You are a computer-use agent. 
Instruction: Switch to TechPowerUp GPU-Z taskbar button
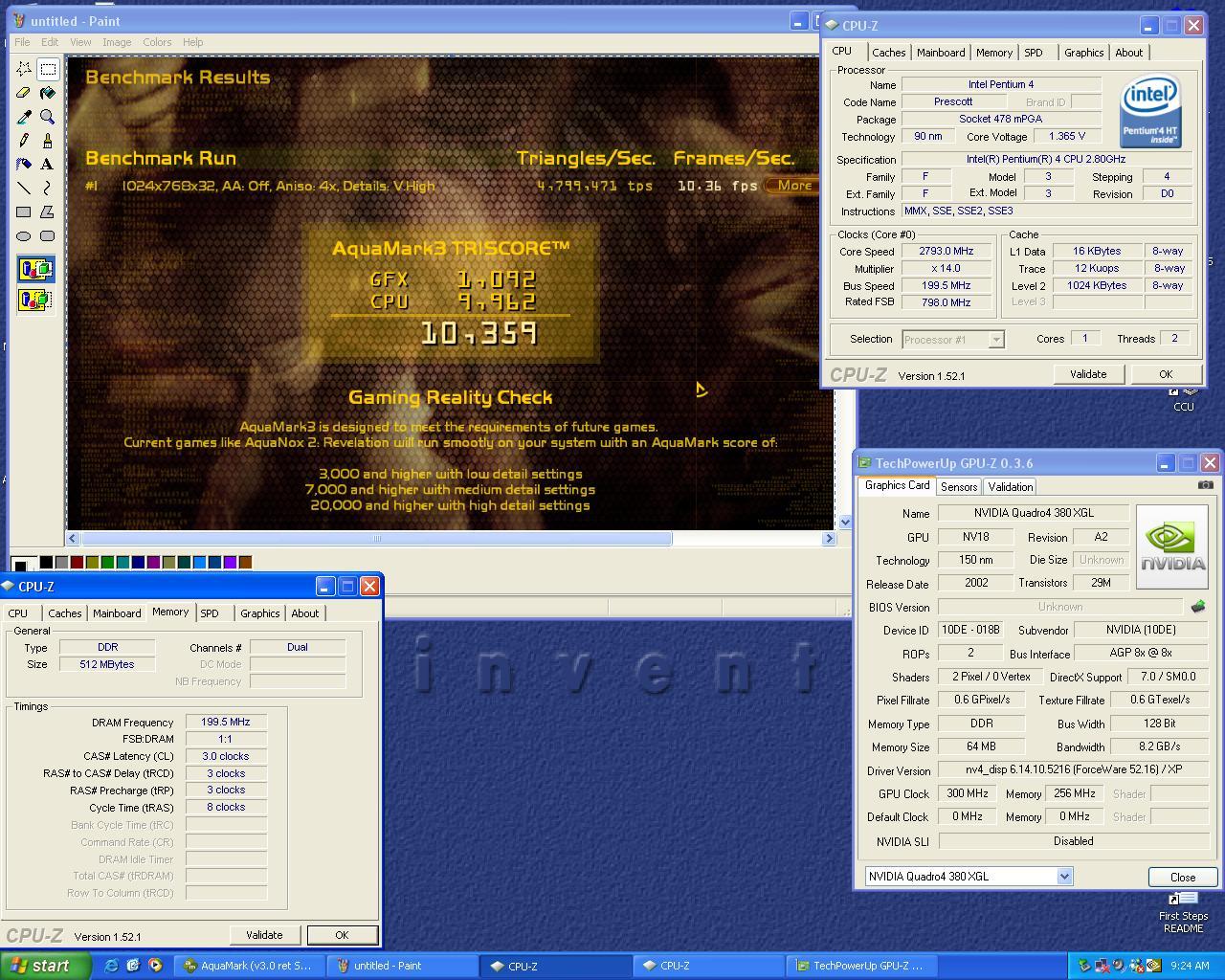859,966
